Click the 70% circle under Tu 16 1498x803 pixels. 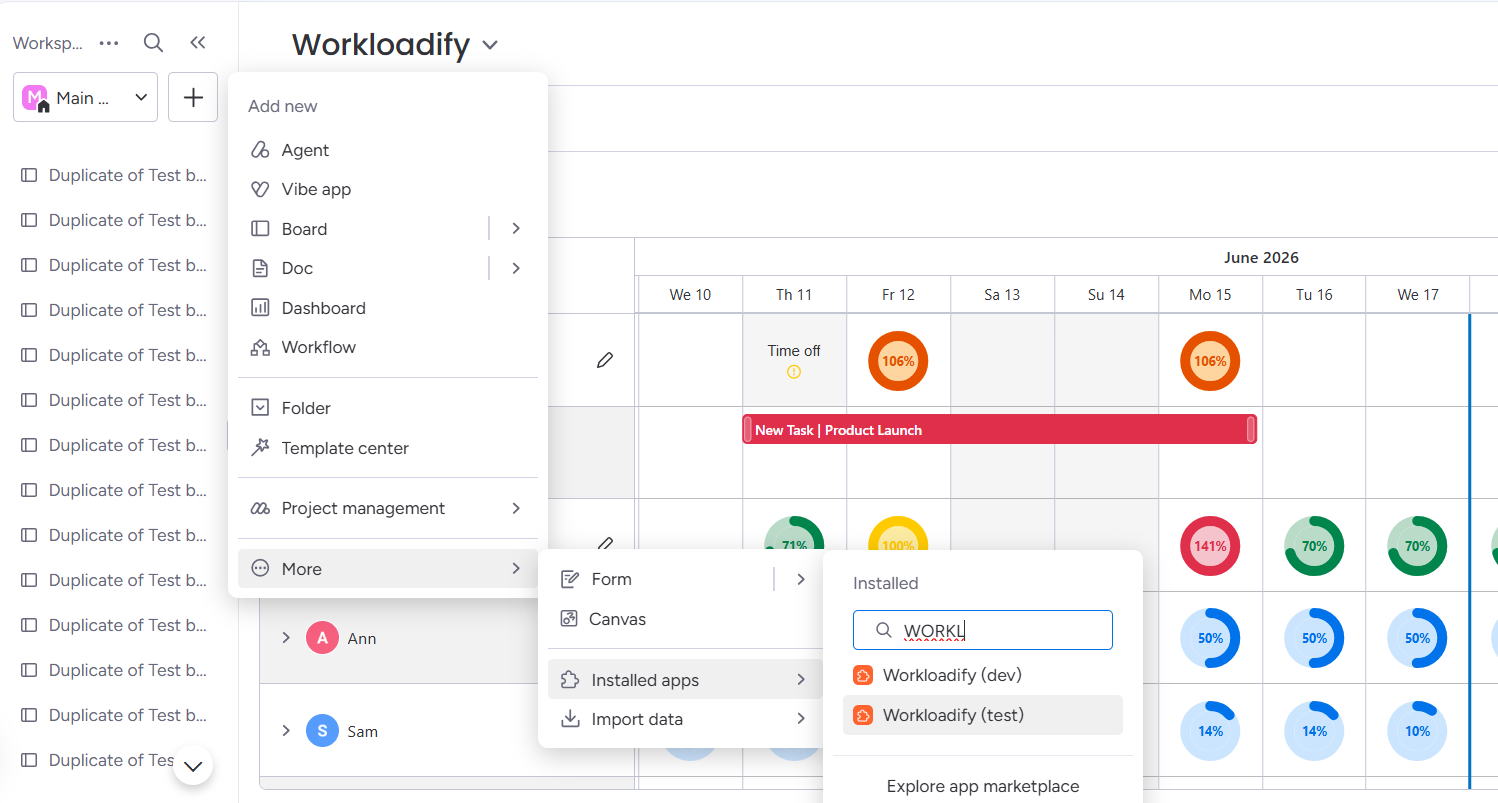pyautogui.click(x=1314, y=546)
